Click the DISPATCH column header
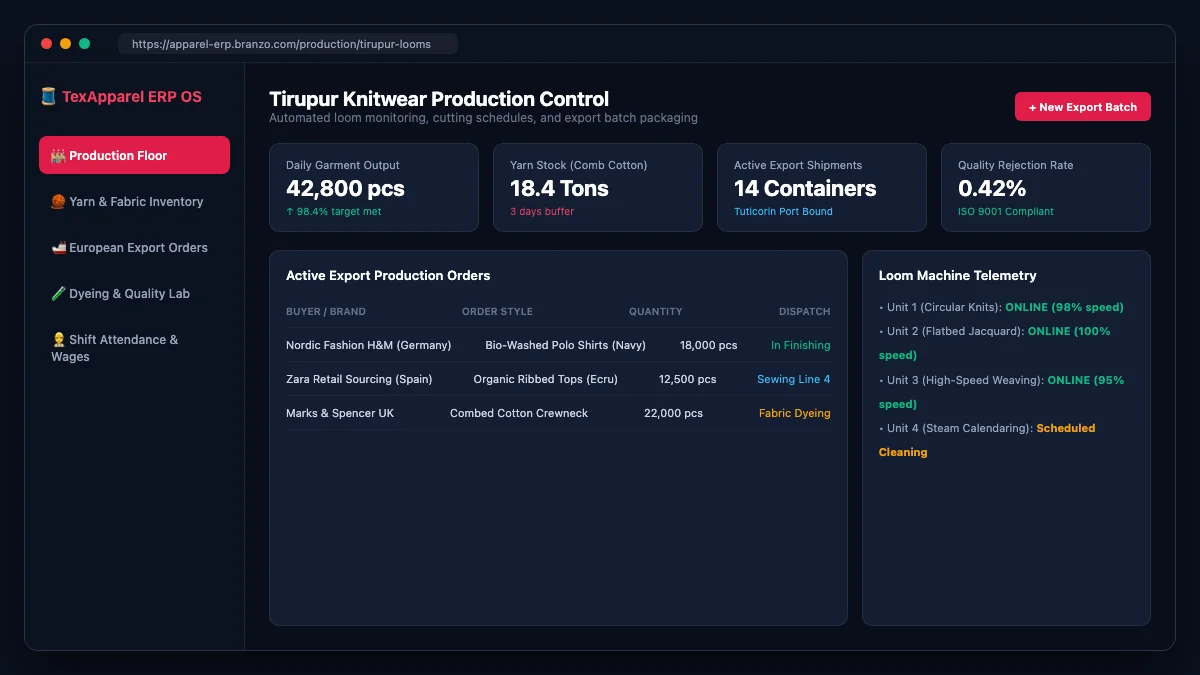 [805, 312]
